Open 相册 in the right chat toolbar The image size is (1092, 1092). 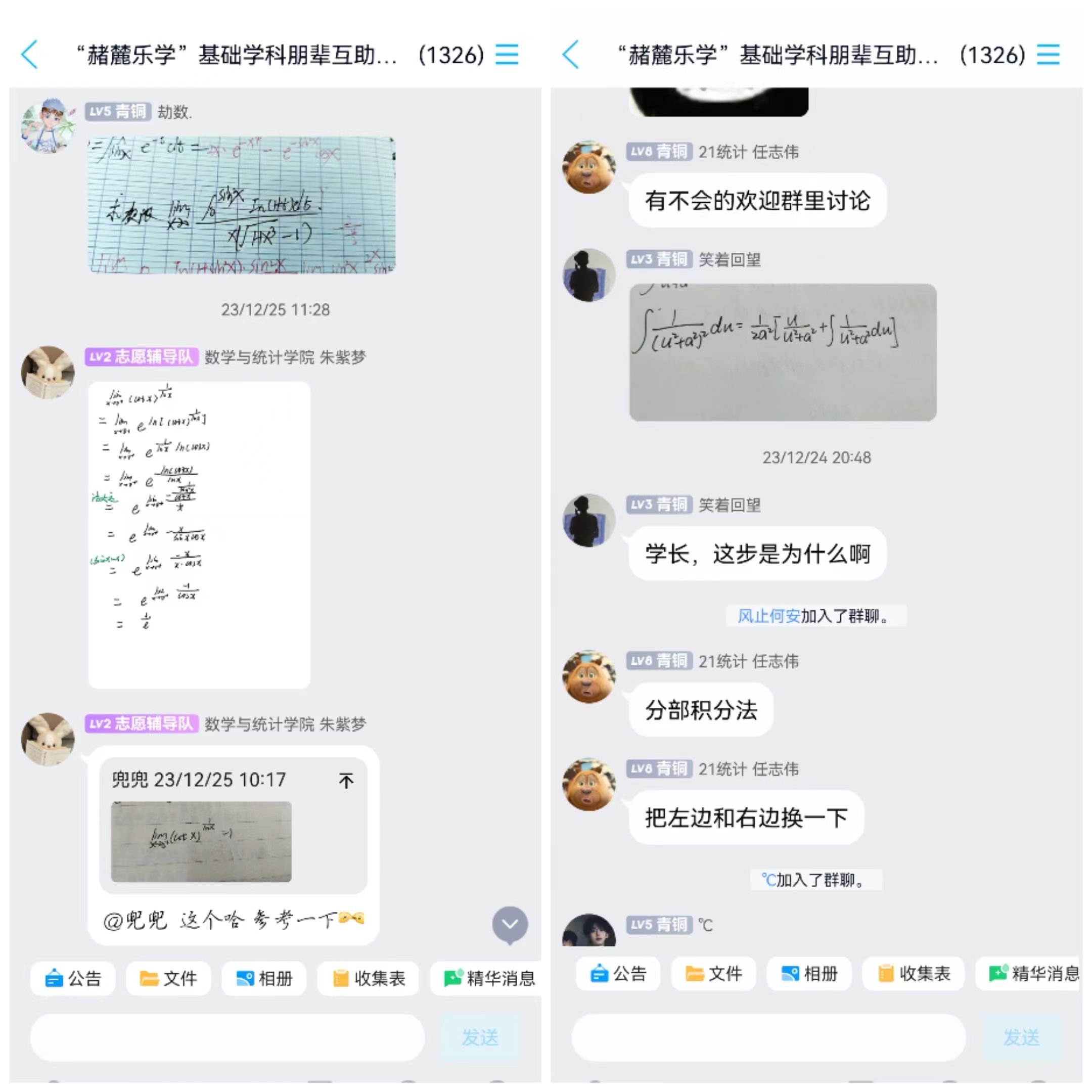click(809, 974)
